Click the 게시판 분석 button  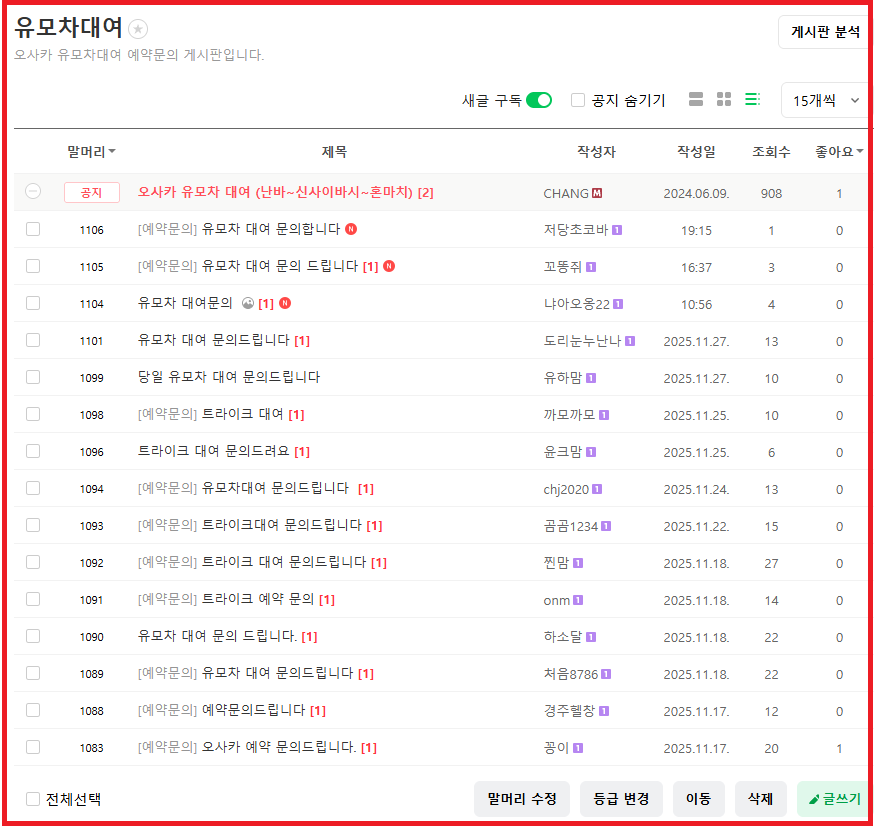pos(824,32)
